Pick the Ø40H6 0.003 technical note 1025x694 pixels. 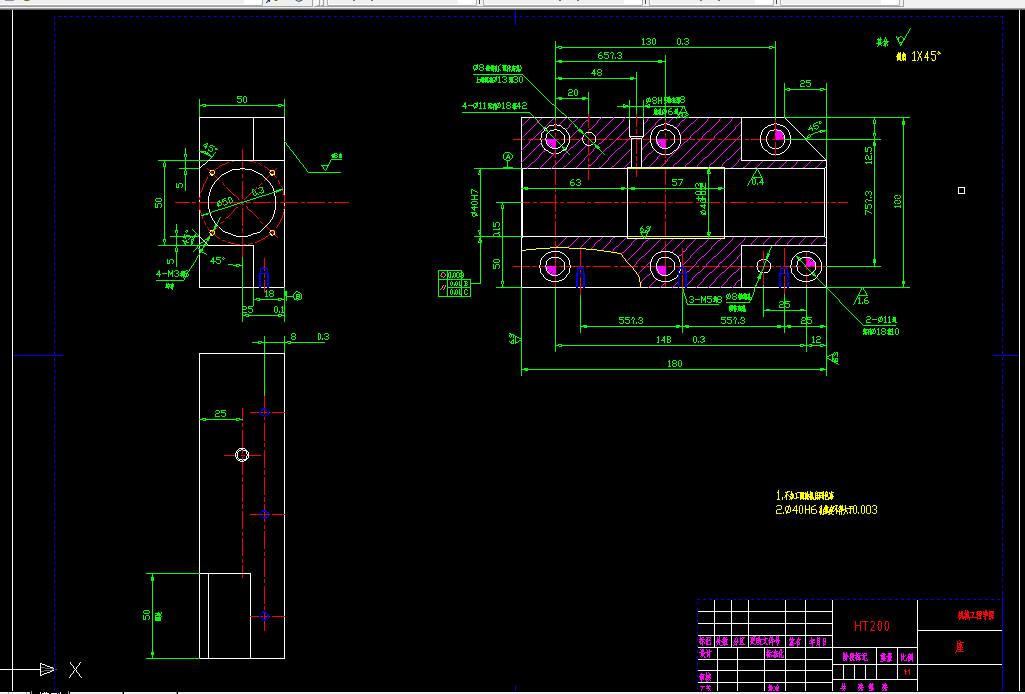826,510
